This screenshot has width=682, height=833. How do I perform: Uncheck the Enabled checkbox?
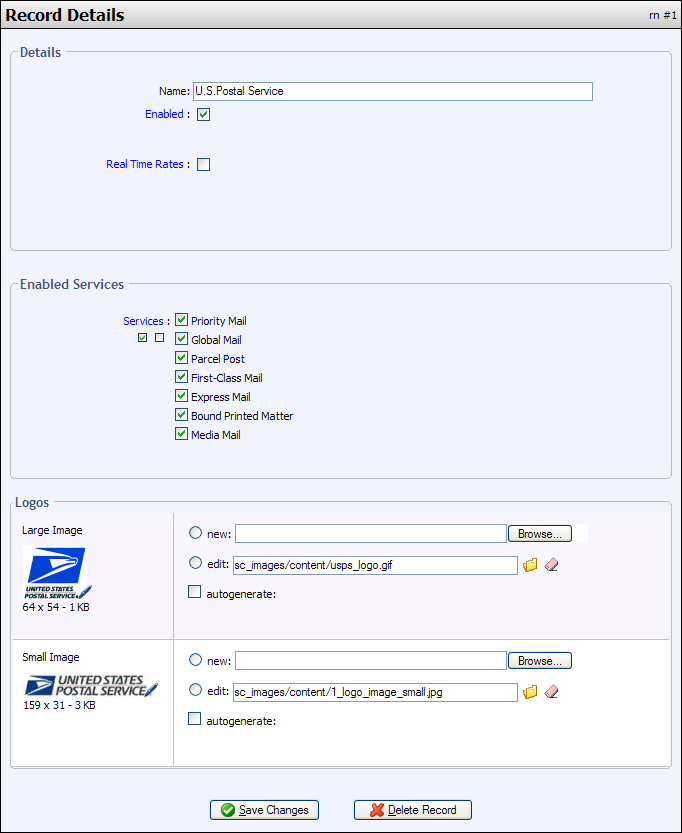coord(203,115)
